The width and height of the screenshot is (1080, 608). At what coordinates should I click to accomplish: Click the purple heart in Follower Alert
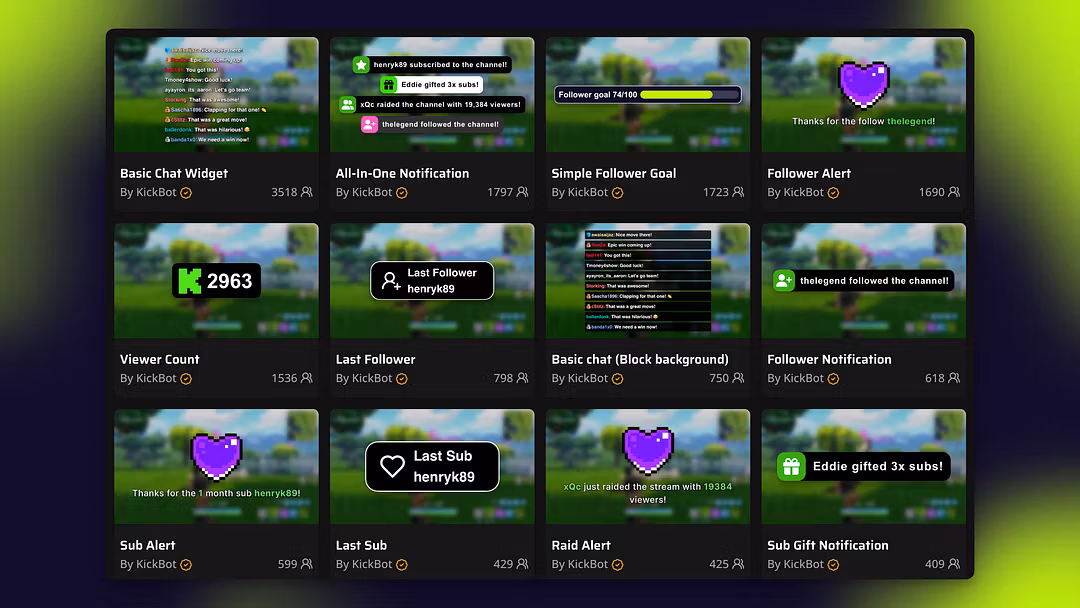point(863,85)
